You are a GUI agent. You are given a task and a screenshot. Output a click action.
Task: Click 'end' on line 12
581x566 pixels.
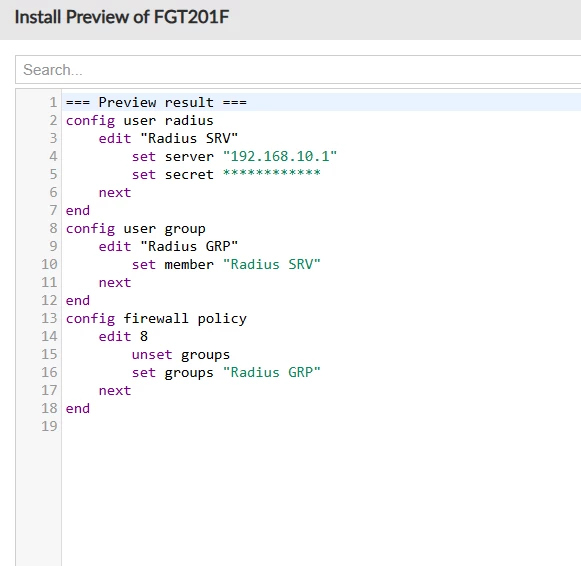tap(78, 300)
